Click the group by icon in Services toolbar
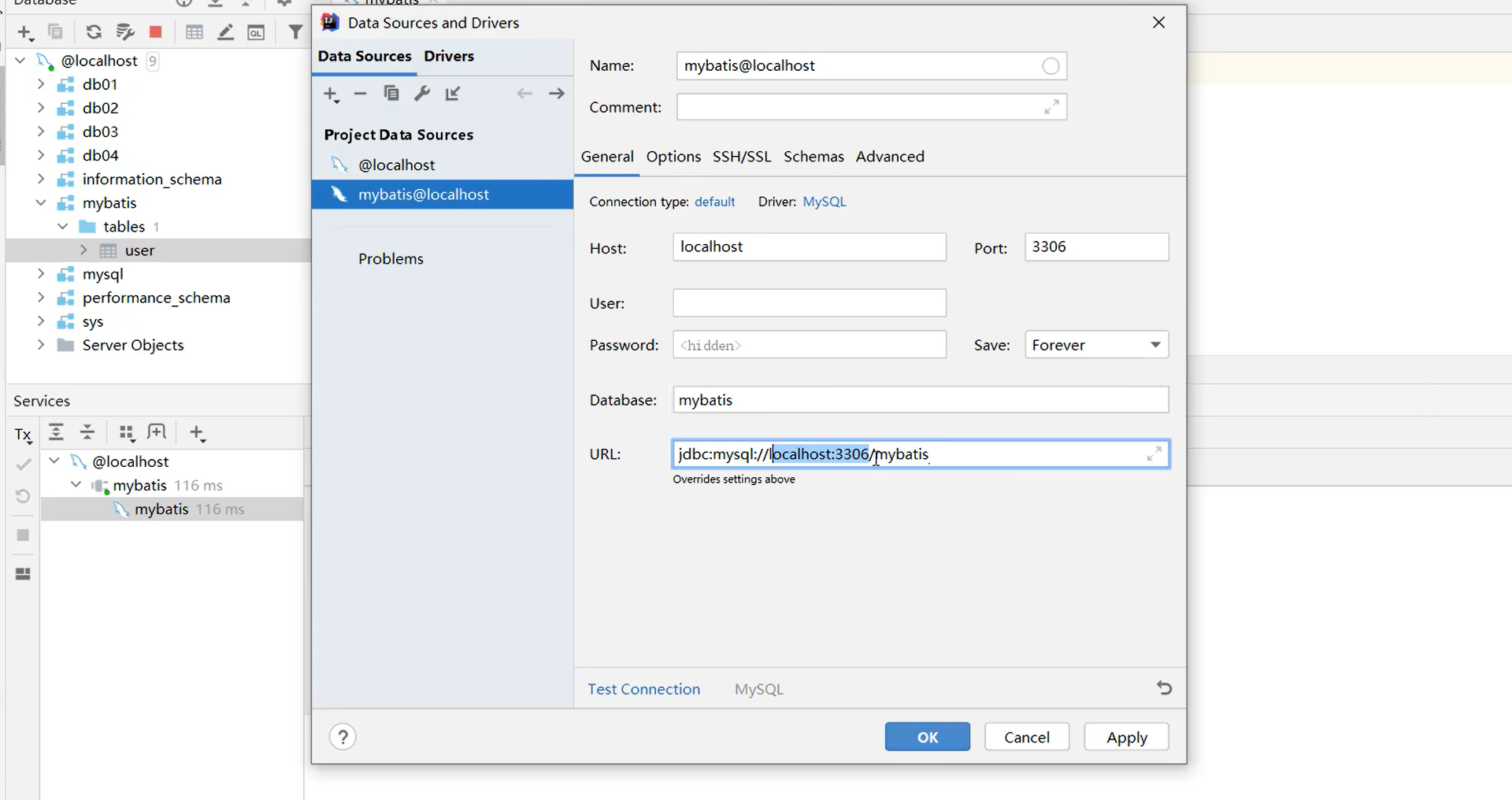The height and width of the screenshot is (800, 1512). 127,433
